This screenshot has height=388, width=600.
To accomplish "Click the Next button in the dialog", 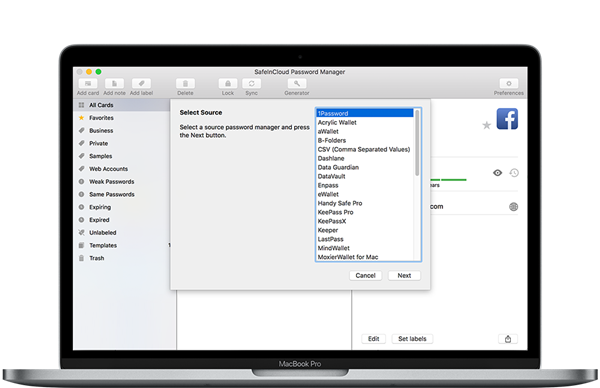I will coord(404,276).
